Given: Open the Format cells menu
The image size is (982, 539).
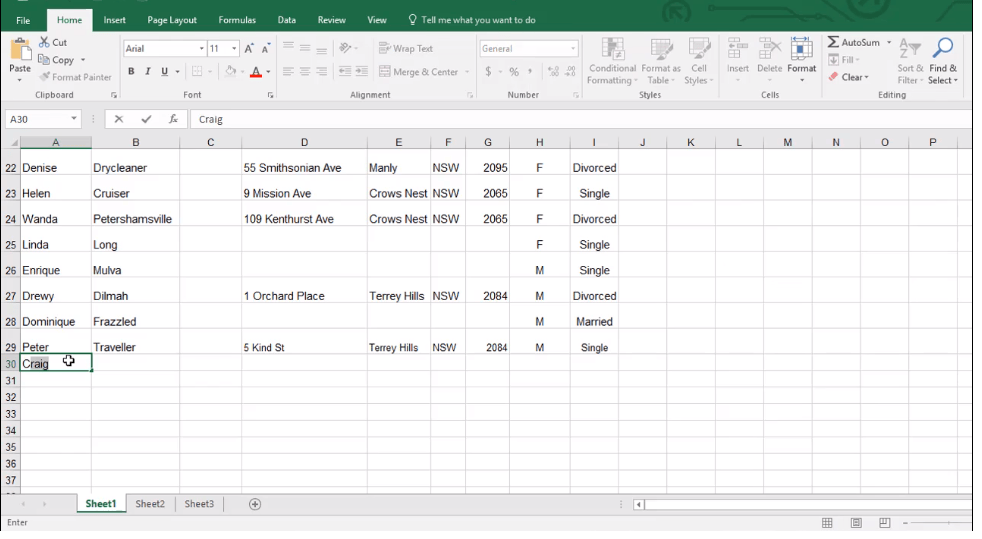Looking at the screenshot, I should (x=802, y=61).
